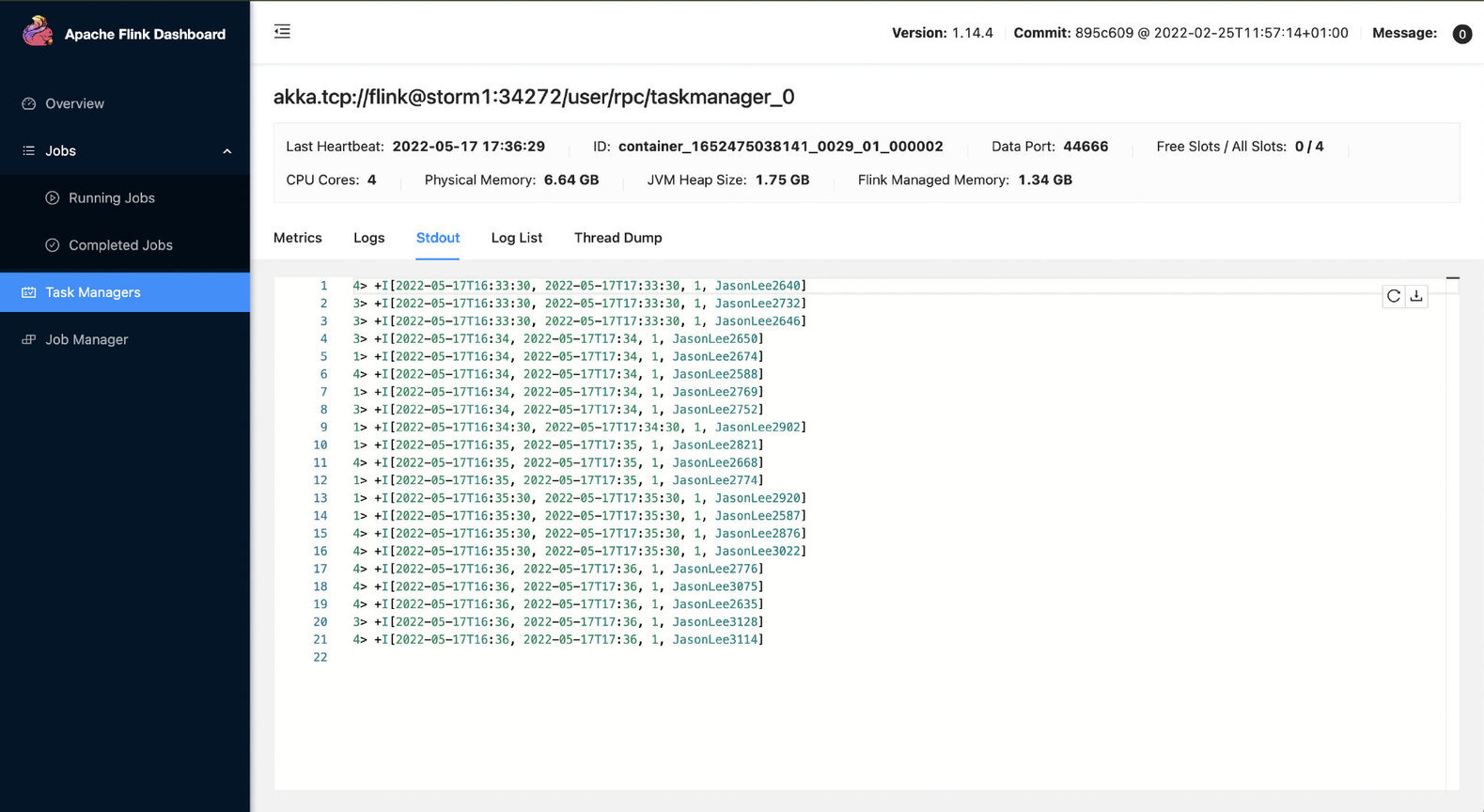Click the Running Jobs play-circle icon

[53, 198]
